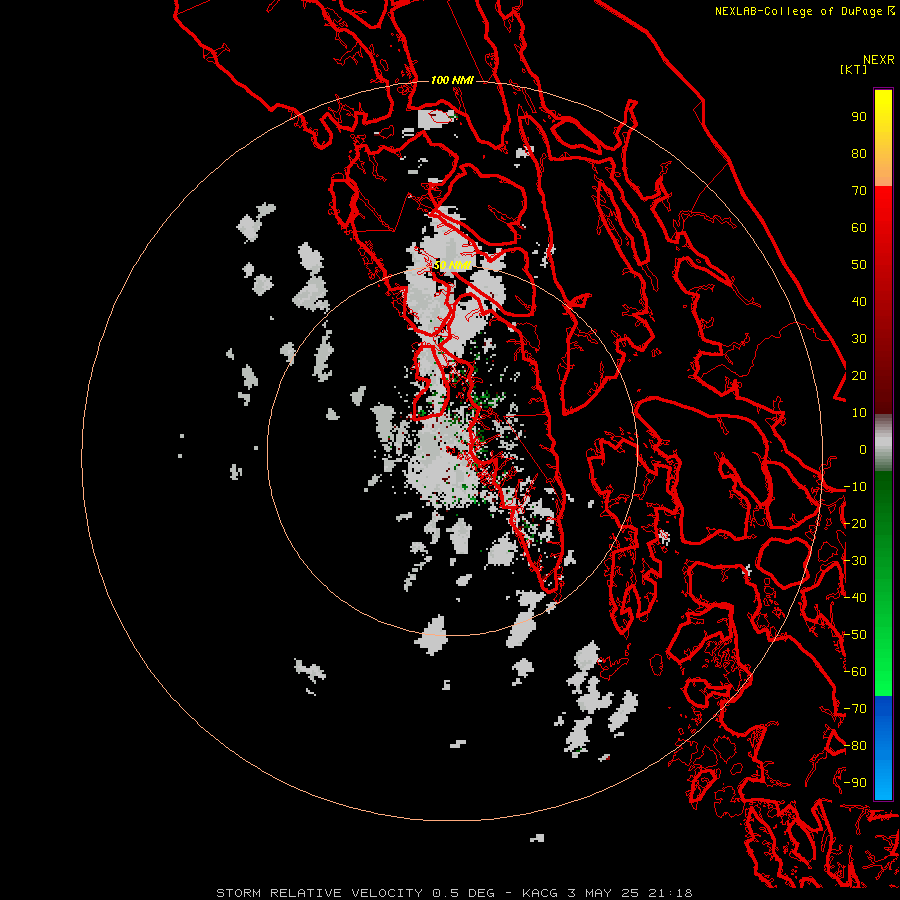
Task: Click the positive 50 scale value
Action: coord(859,265)
